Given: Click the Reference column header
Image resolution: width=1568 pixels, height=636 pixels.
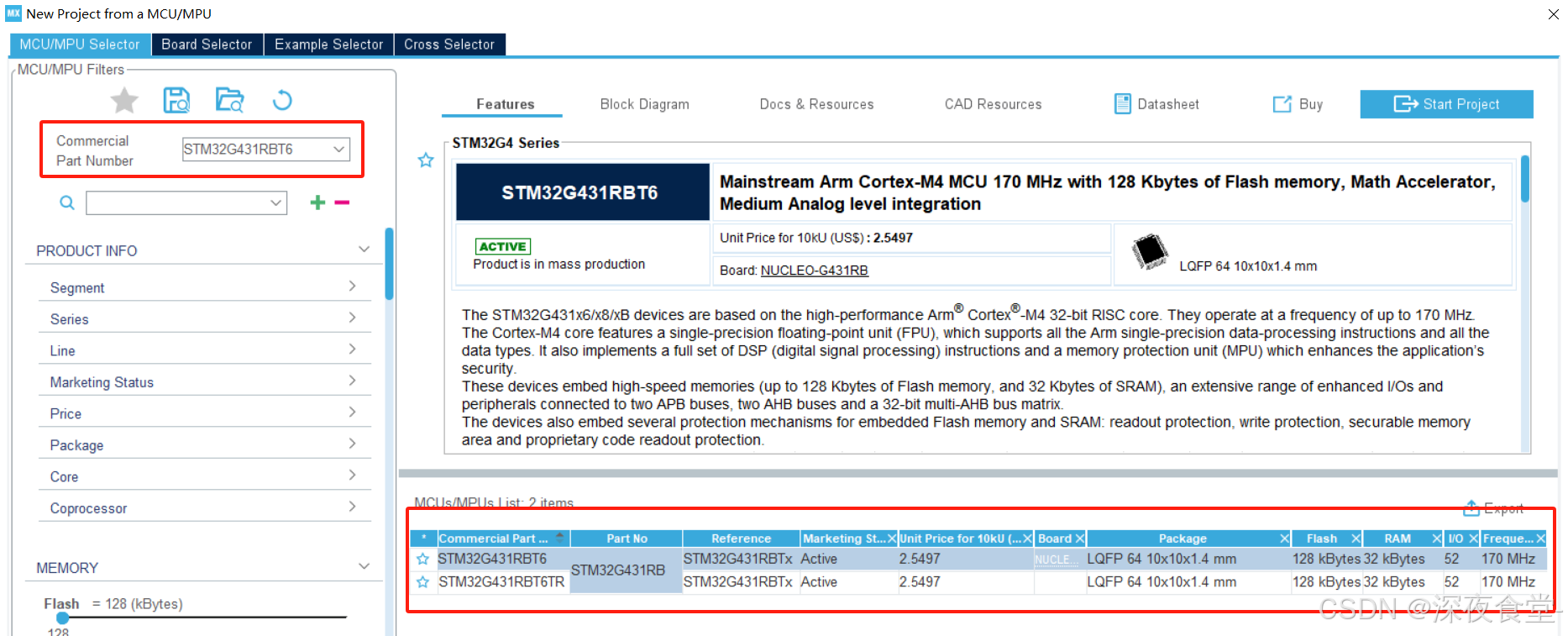Looking at the screenshot, I should [x=741, y=539].
